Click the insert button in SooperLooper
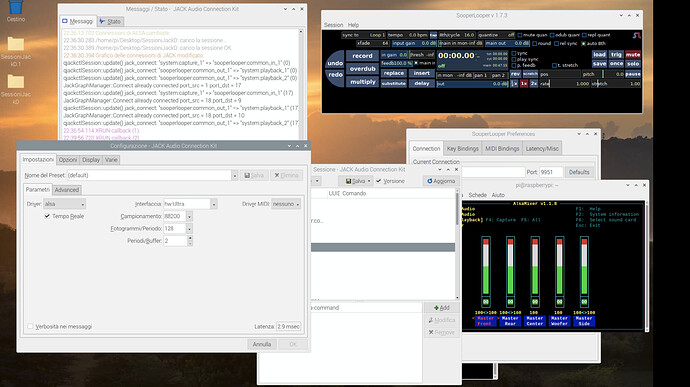 click(x=422, y=73)
